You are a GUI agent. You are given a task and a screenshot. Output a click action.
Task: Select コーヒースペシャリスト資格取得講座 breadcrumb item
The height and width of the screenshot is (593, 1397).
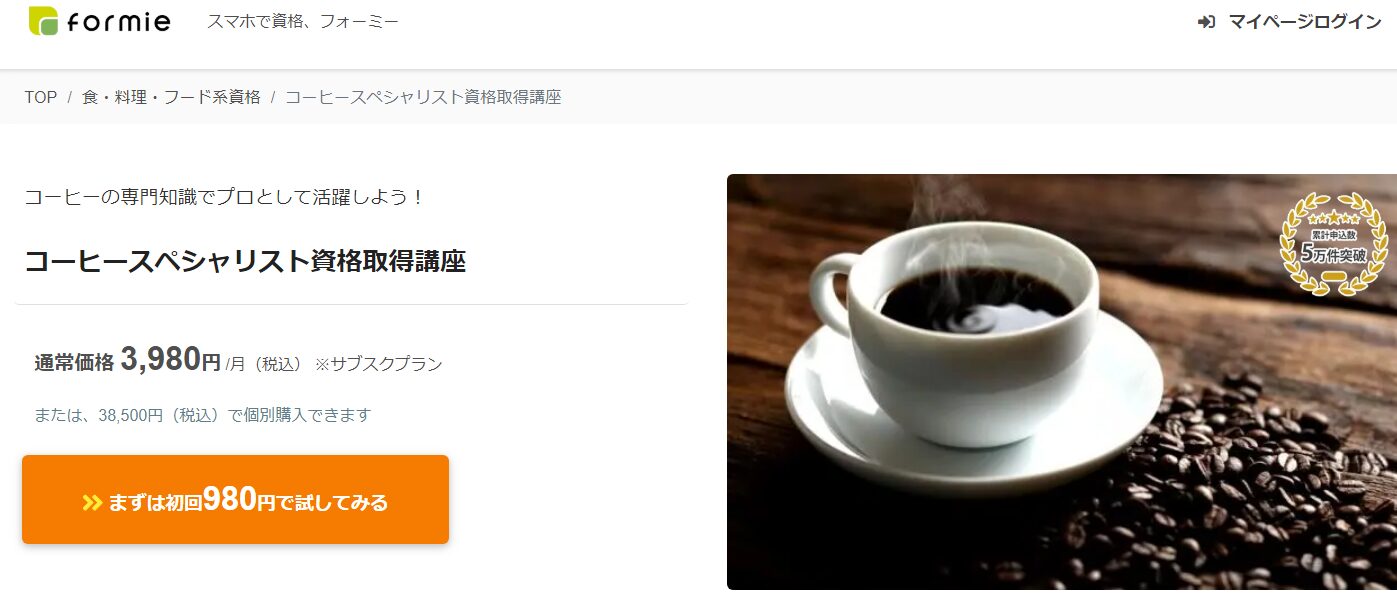coord(423,97)
